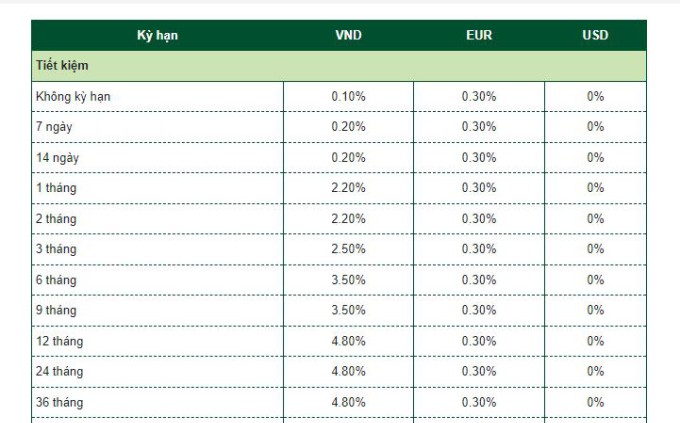This screenshot has height=423, width=680.
Task: Select the EUR column header
Action: pos(479,36)
